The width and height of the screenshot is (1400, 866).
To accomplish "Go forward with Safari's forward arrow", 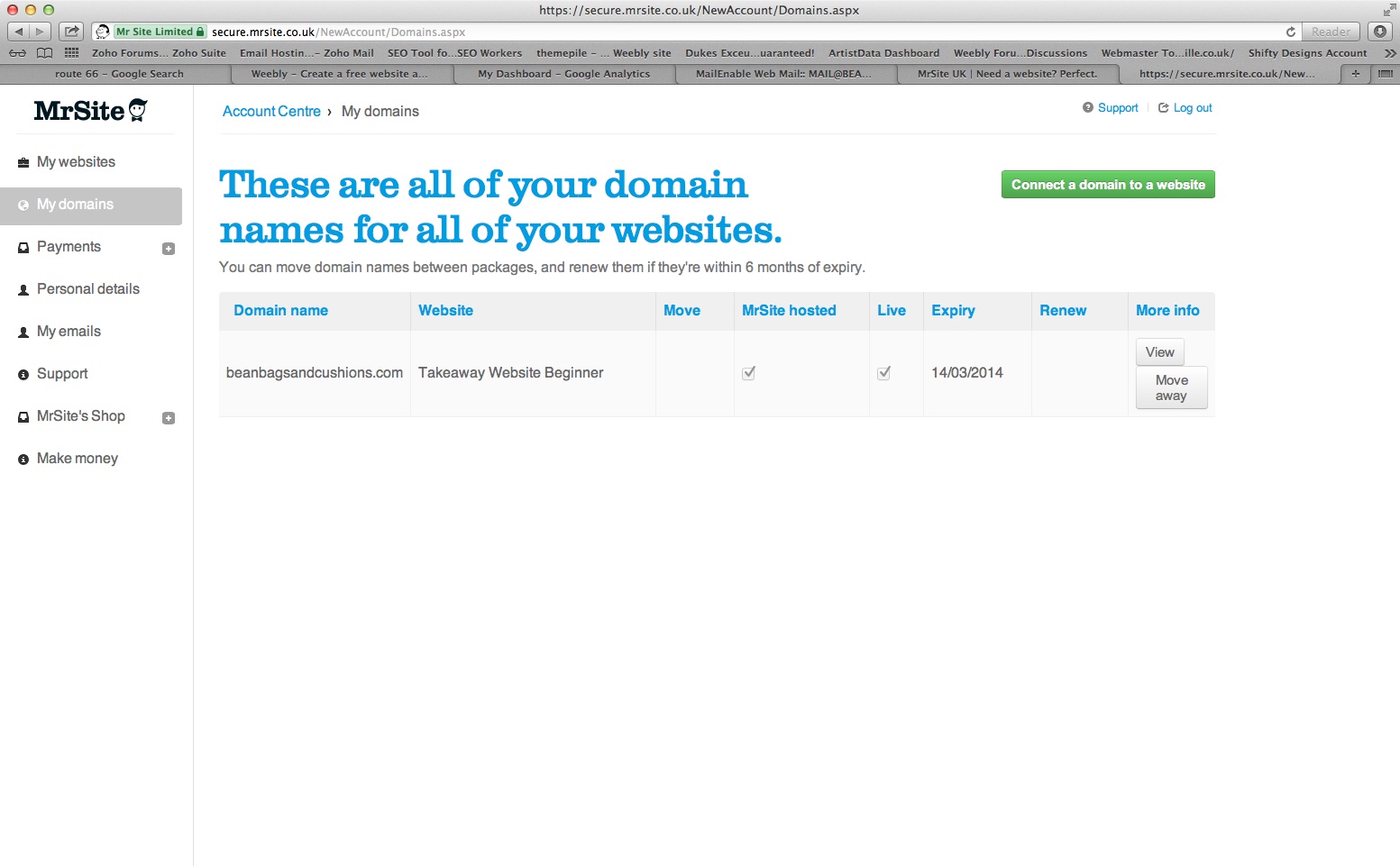I will (x=41, y=32).
